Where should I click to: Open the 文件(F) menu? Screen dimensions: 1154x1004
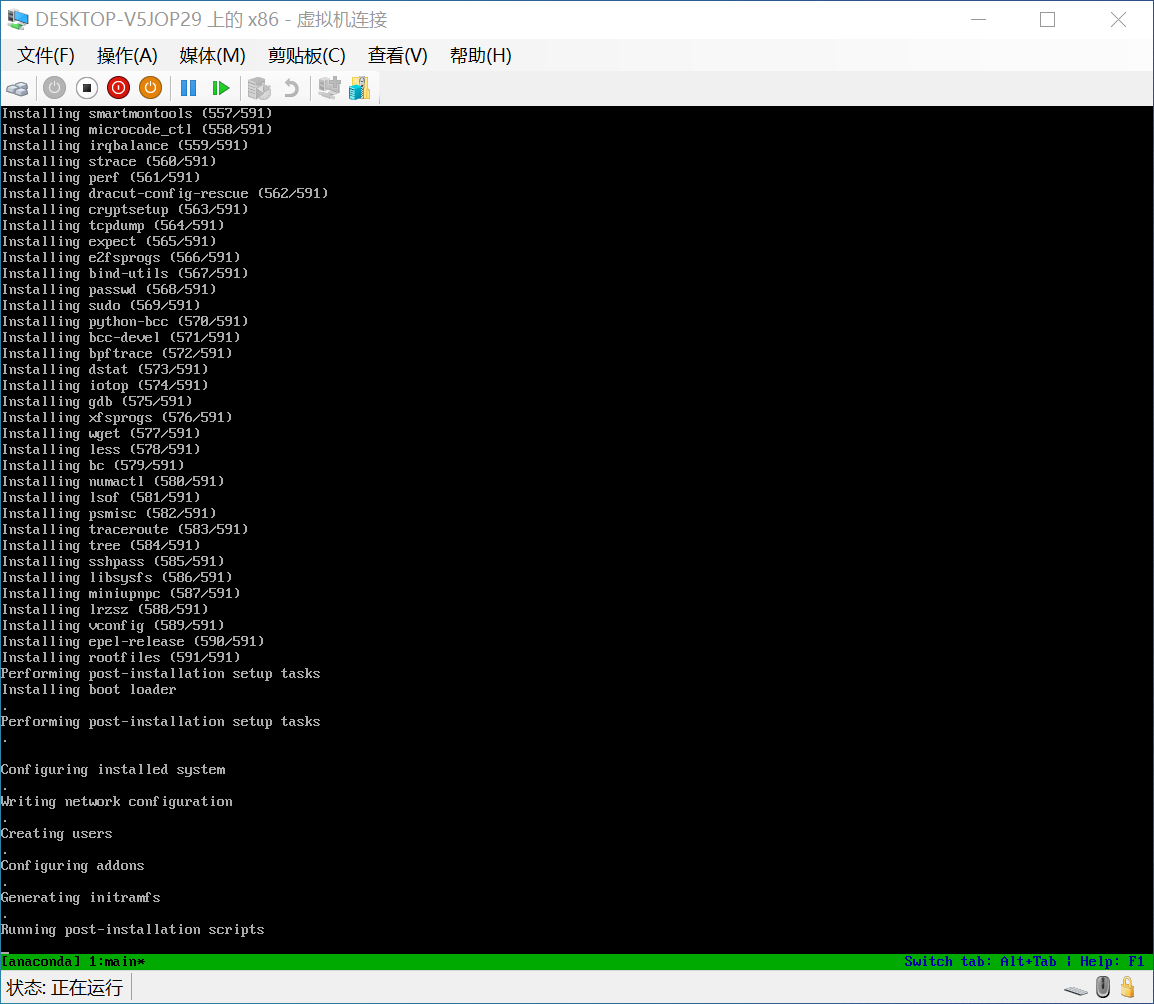pyautogui.click(x=46, y=55)
